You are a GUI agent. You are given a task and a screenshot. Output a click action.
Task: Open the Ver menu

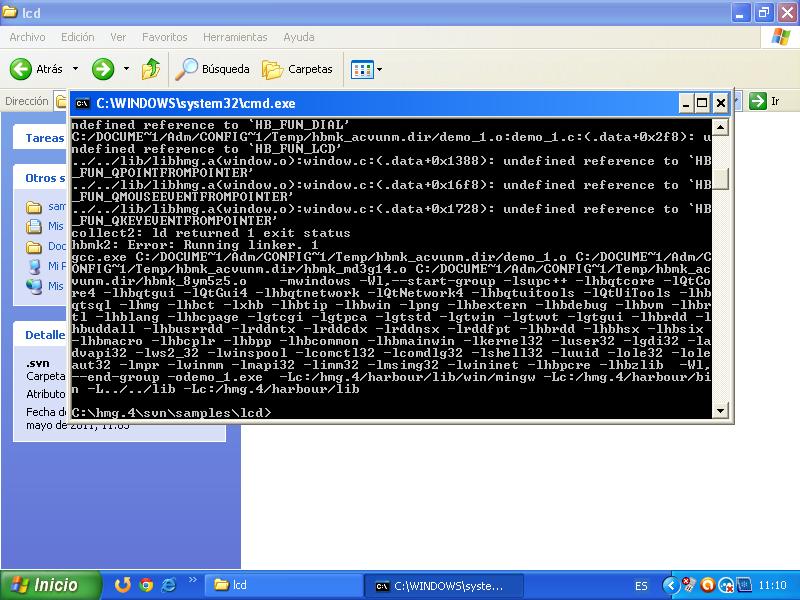(118, 37)
